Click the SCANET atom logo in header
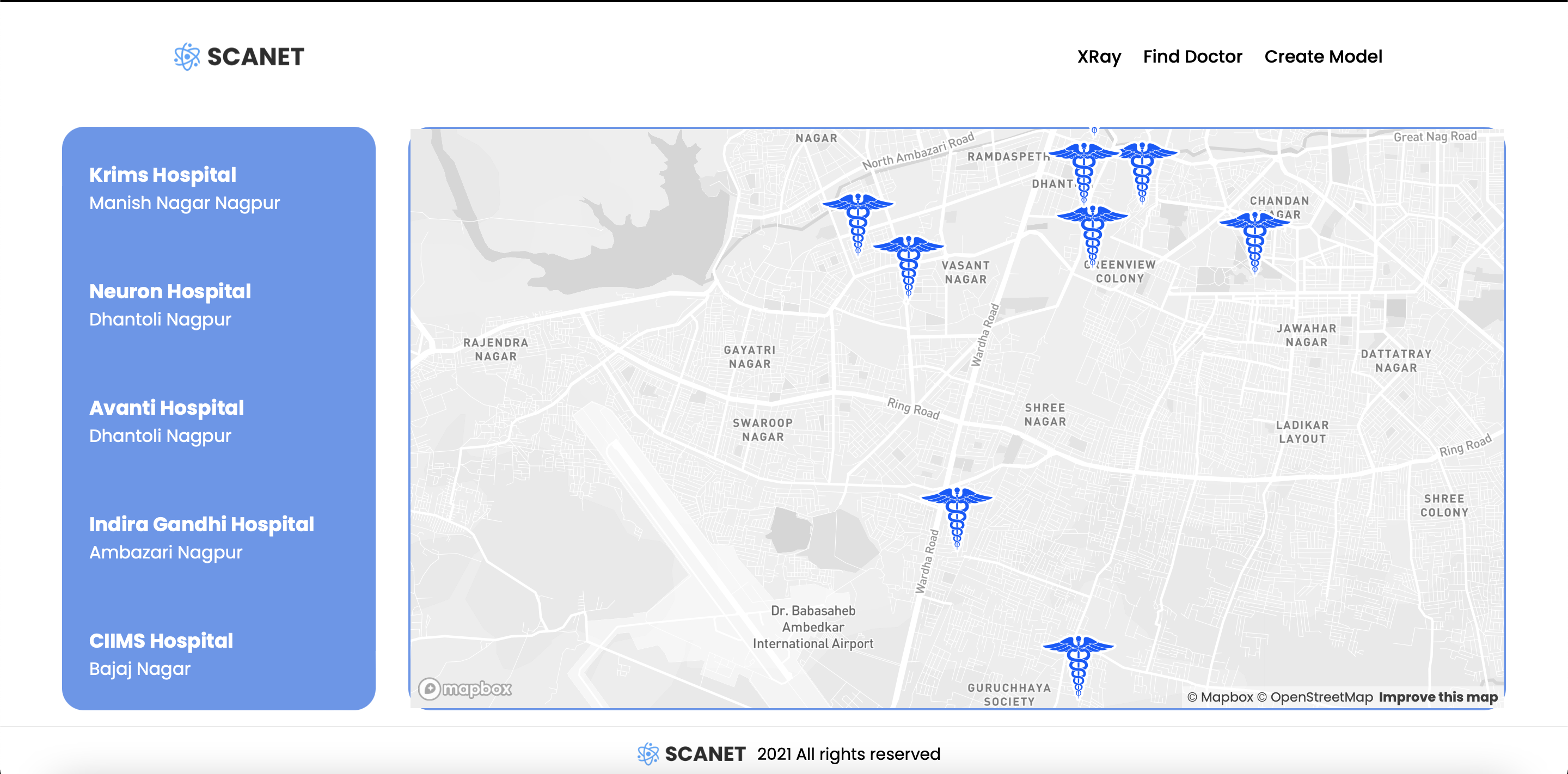The image size is (1568, 774). click(x=187, y=57)
